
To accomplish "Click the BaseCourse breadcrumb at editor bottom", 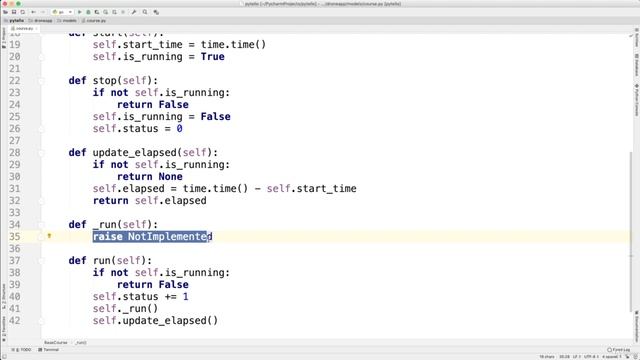I will (x=56, y=342).
